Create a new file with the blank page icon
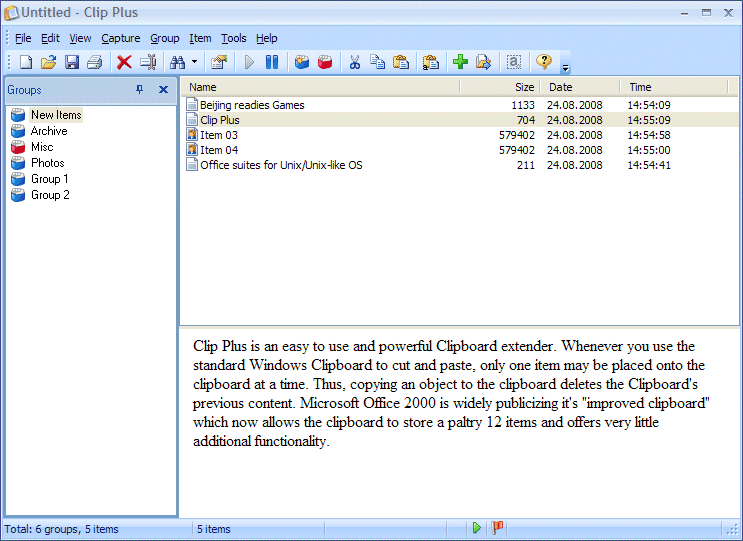Viewport: 743px width, 541px height. point(26,62)
